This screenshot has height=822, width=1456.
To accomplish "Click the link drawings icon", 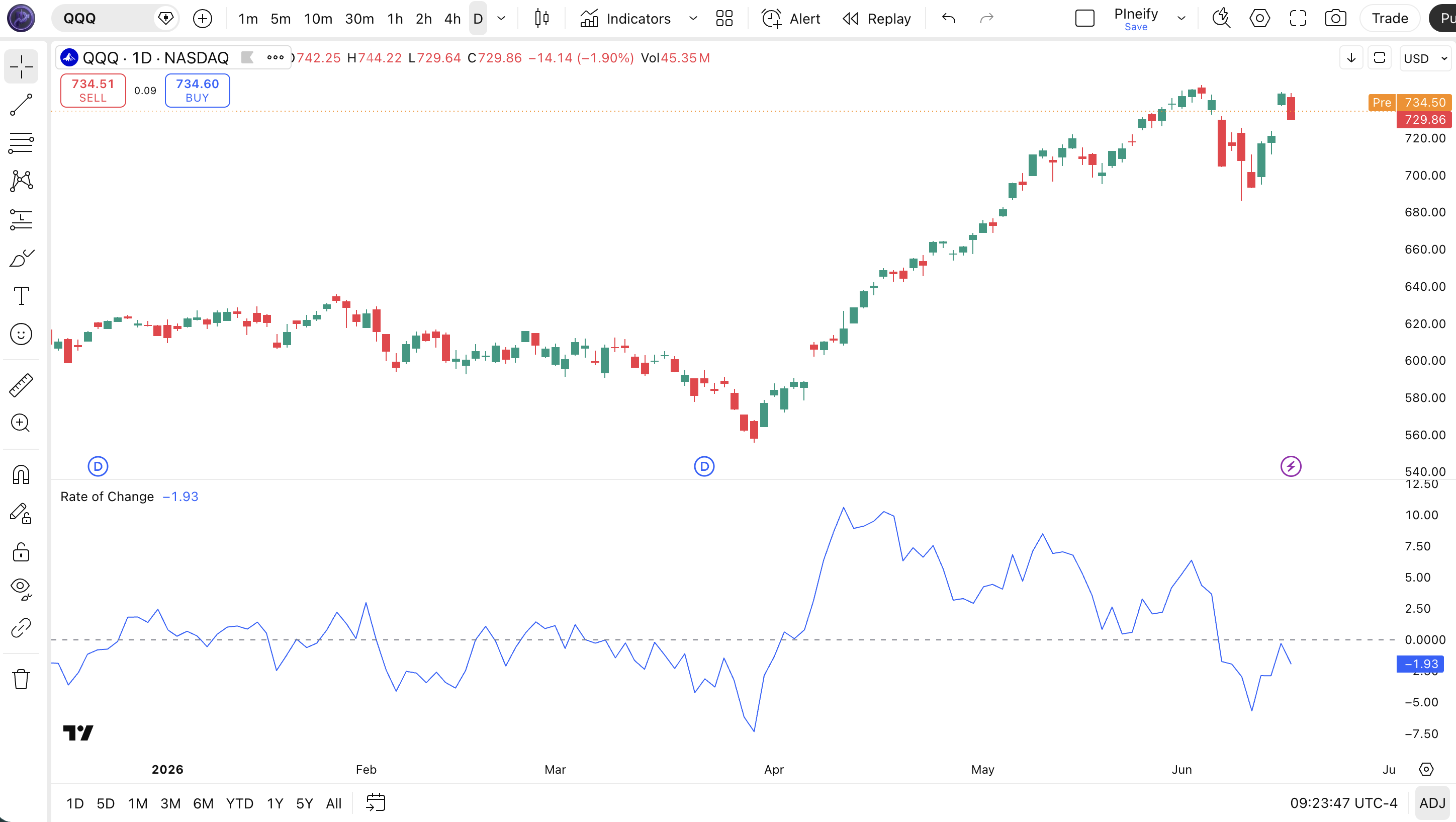I will [21, 628].
